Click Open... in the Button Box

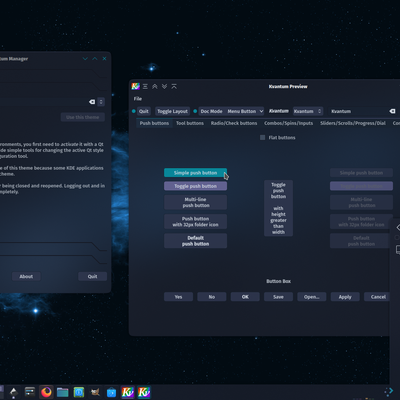312,297
